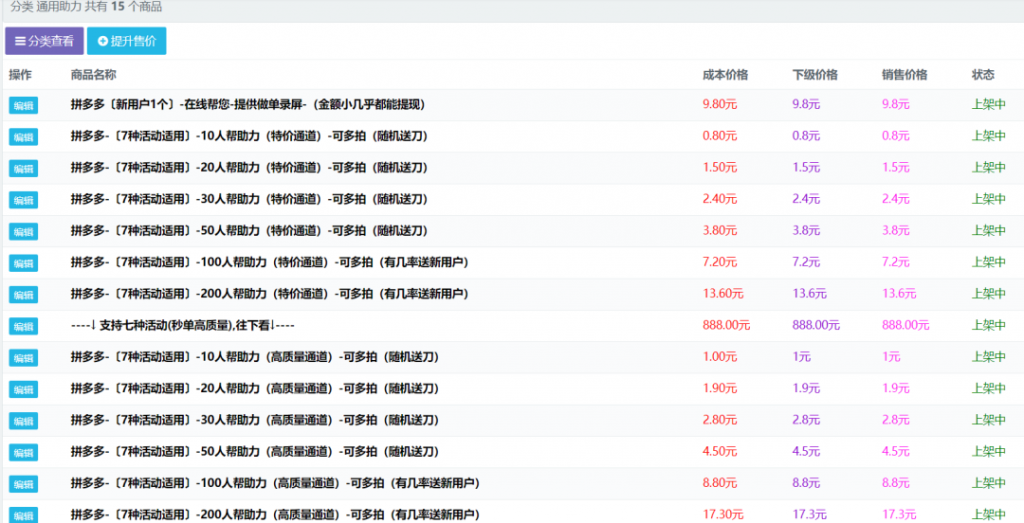Select product name 20人帮助力（特价通道）
The height and width of the screenshot is (523, 1024).
coord(249,167)
